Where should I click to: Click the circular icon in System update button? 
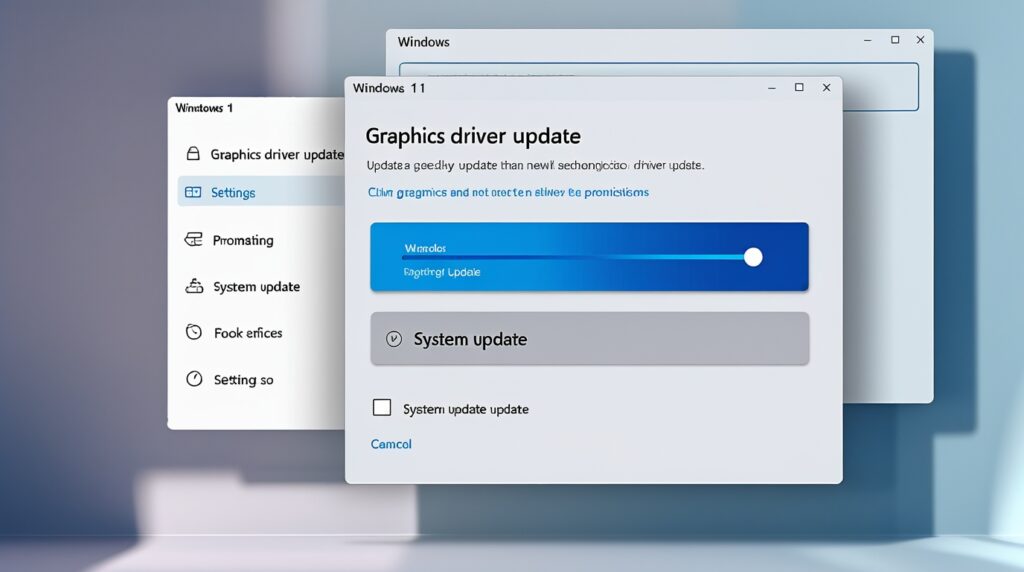394,338
